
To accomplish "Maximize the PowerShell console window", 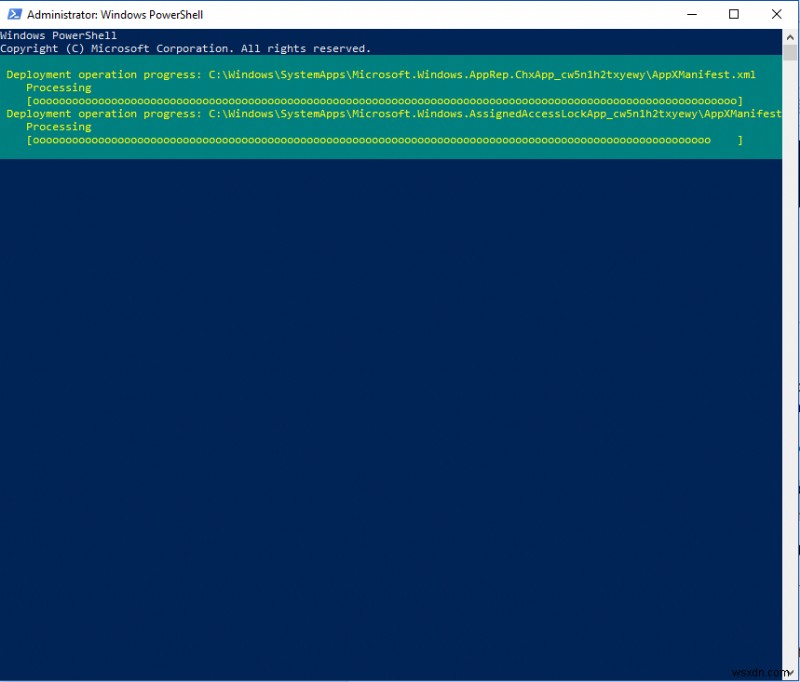I will tap(733, 14).
